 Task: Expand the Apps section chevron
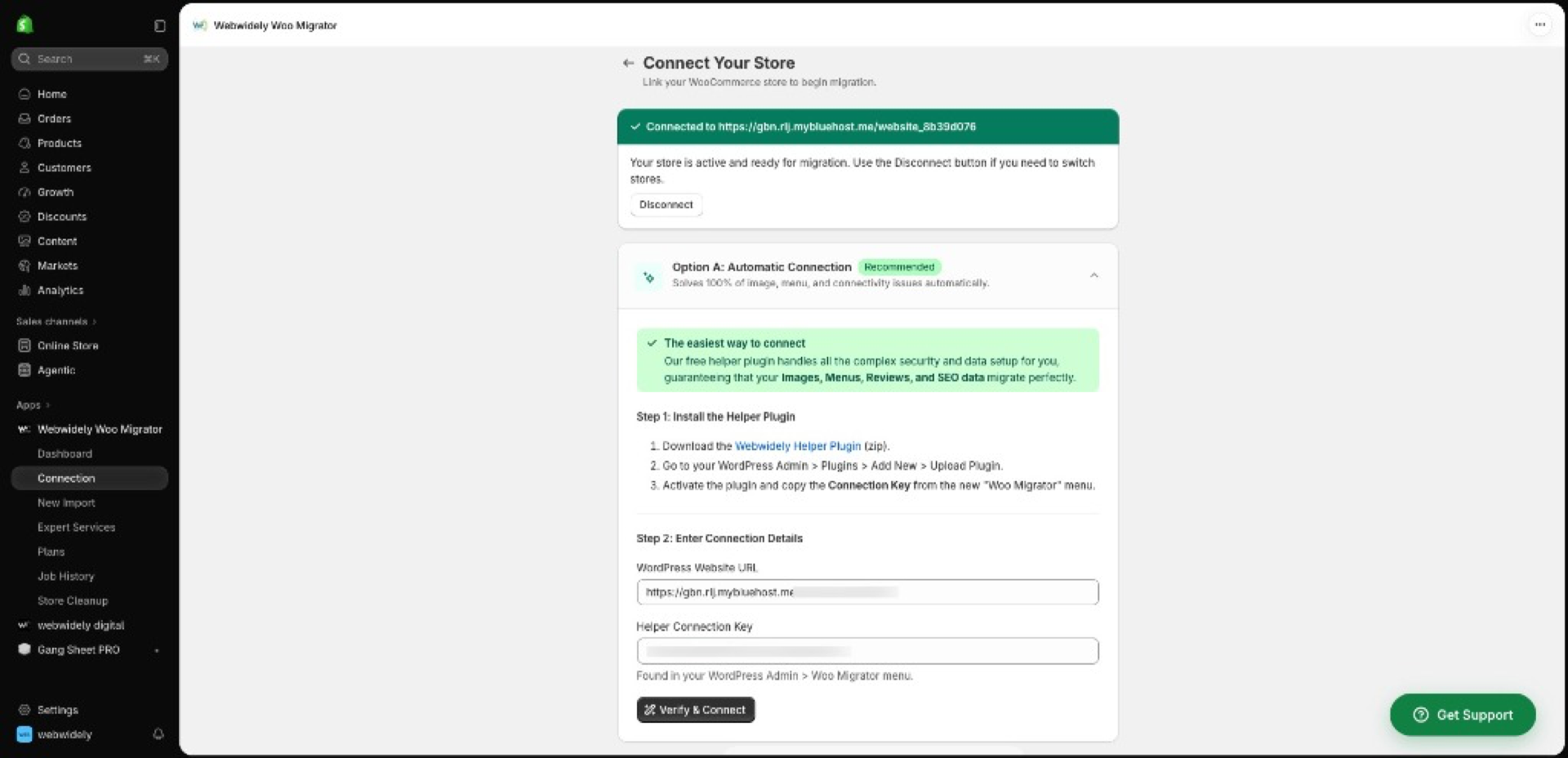[48, 405]
